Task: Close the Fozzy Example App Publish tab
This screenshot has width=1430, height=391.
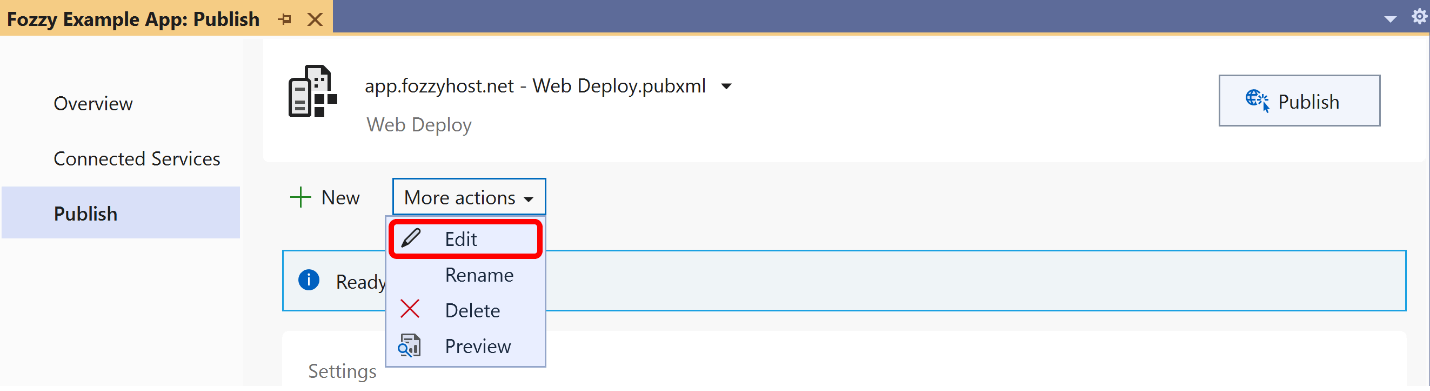Action: tap(315, 19)
